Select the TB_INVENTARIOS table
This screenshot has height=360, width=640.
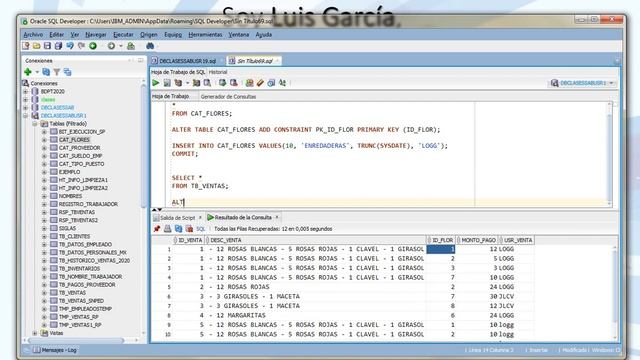coord(79,269)
